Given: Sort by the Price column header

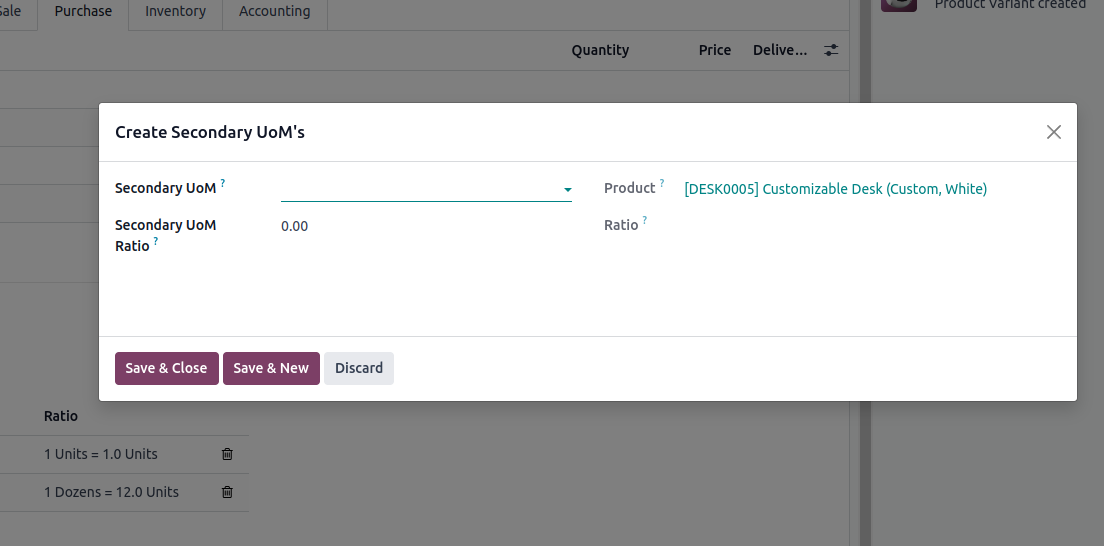Looking at the screenshot, I should (x=714, y=50).
